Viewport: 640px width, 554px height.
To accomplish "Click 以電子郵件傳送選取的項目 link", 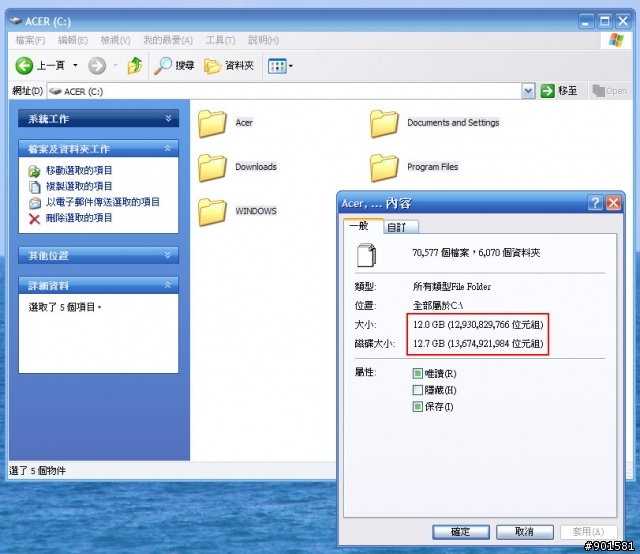I will [102, 202].
